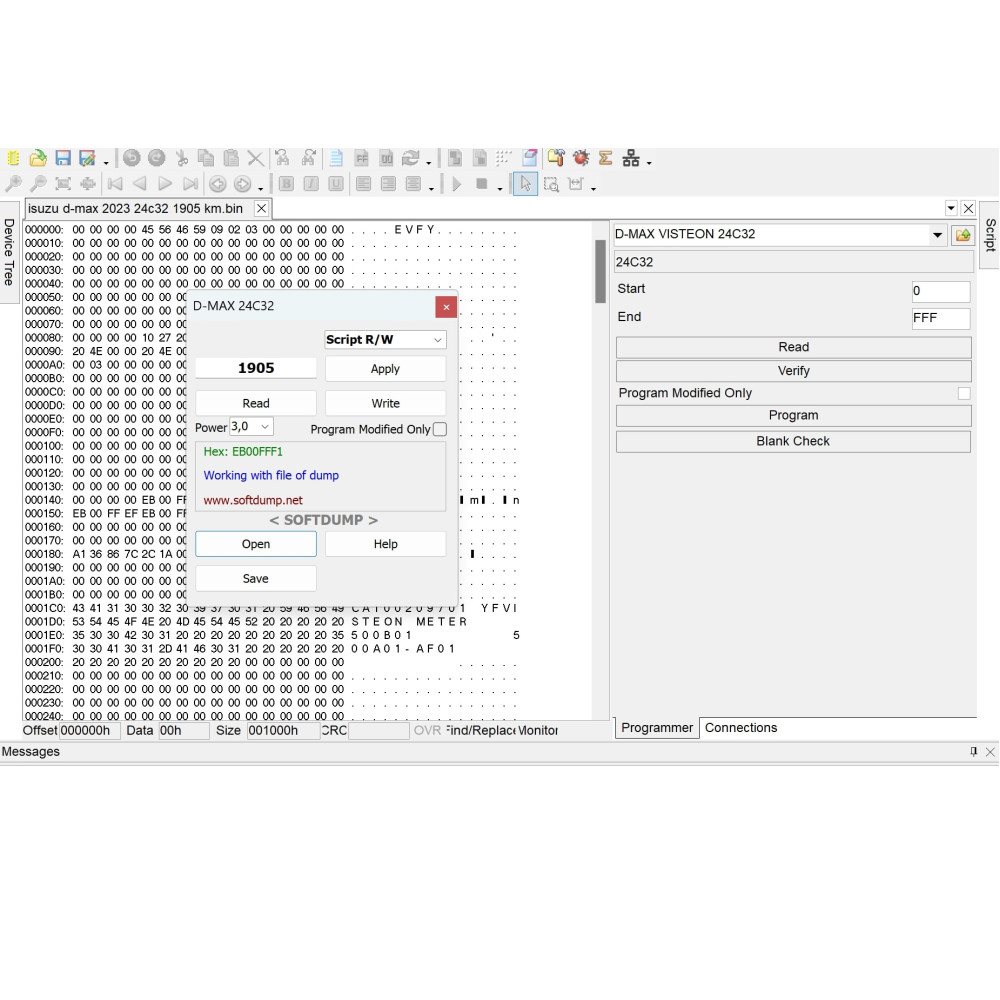
Task: Open the Script side tab
Action: (x=990, y=235)
